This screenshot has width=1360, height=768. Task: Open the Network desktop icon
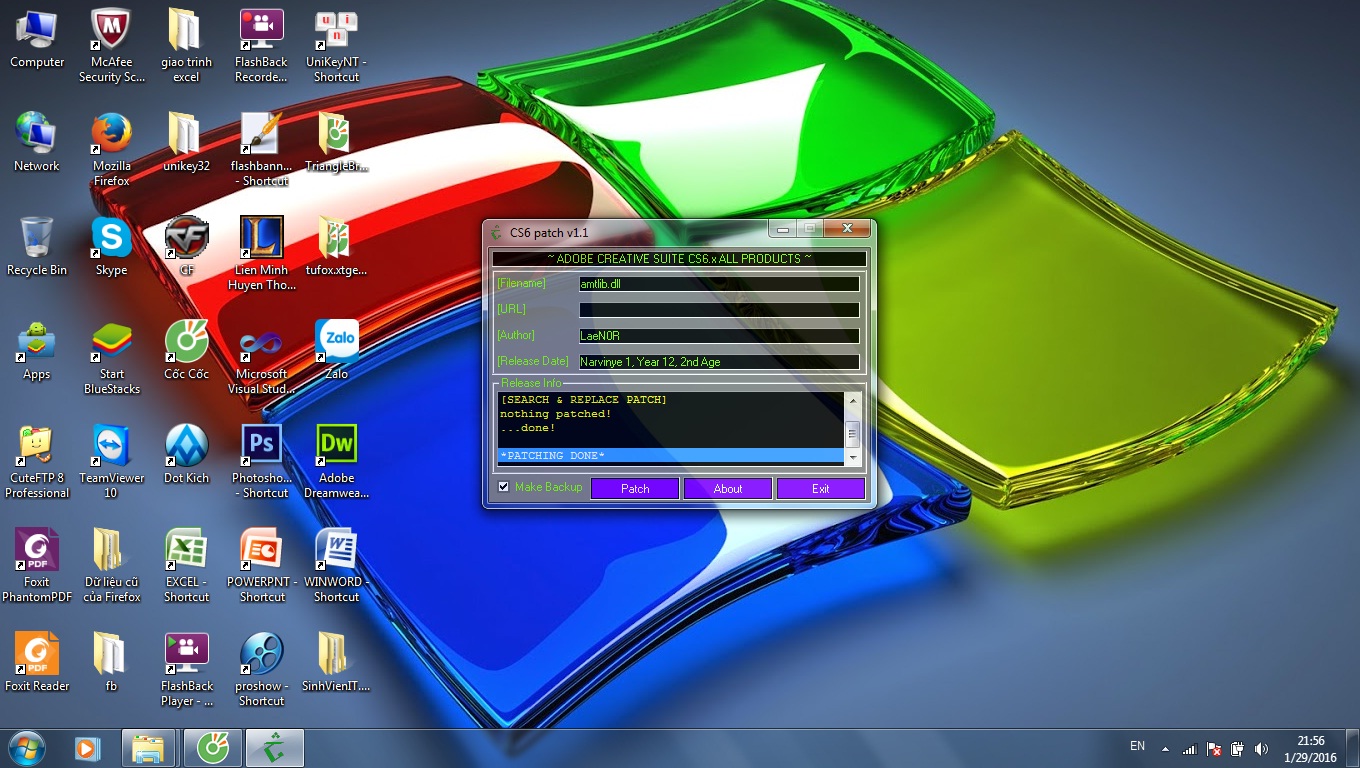(37, 143)
